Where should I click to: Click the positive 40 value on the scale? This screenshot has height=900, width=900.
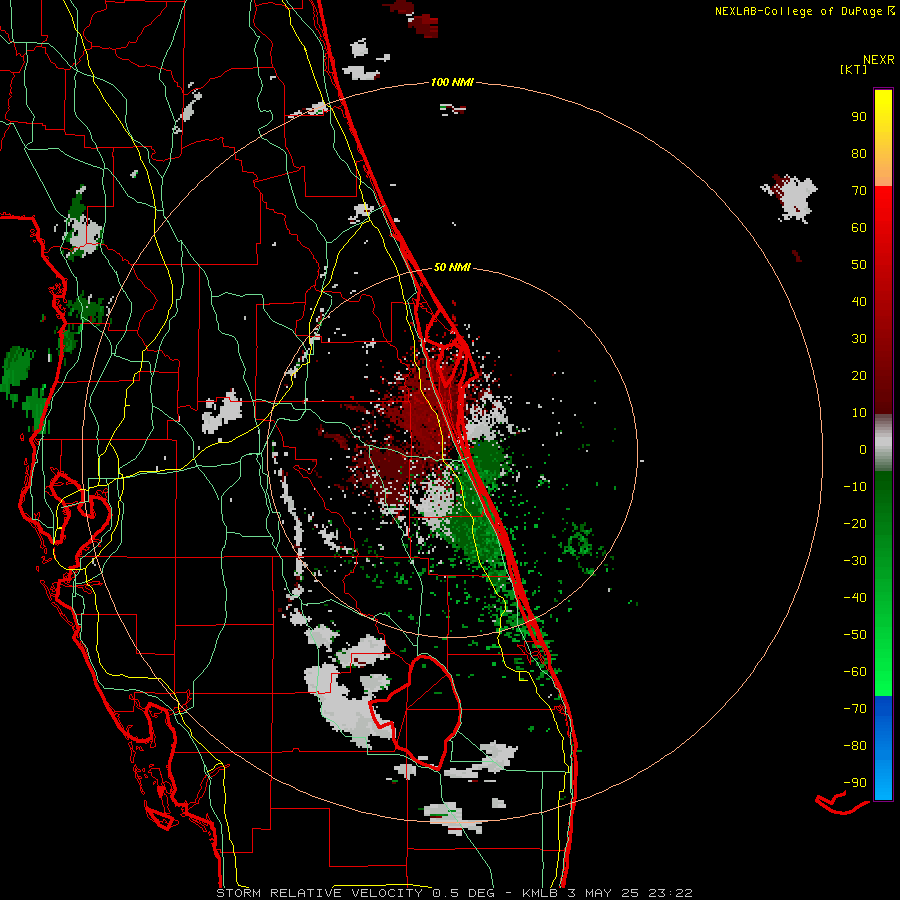point(859,301)
